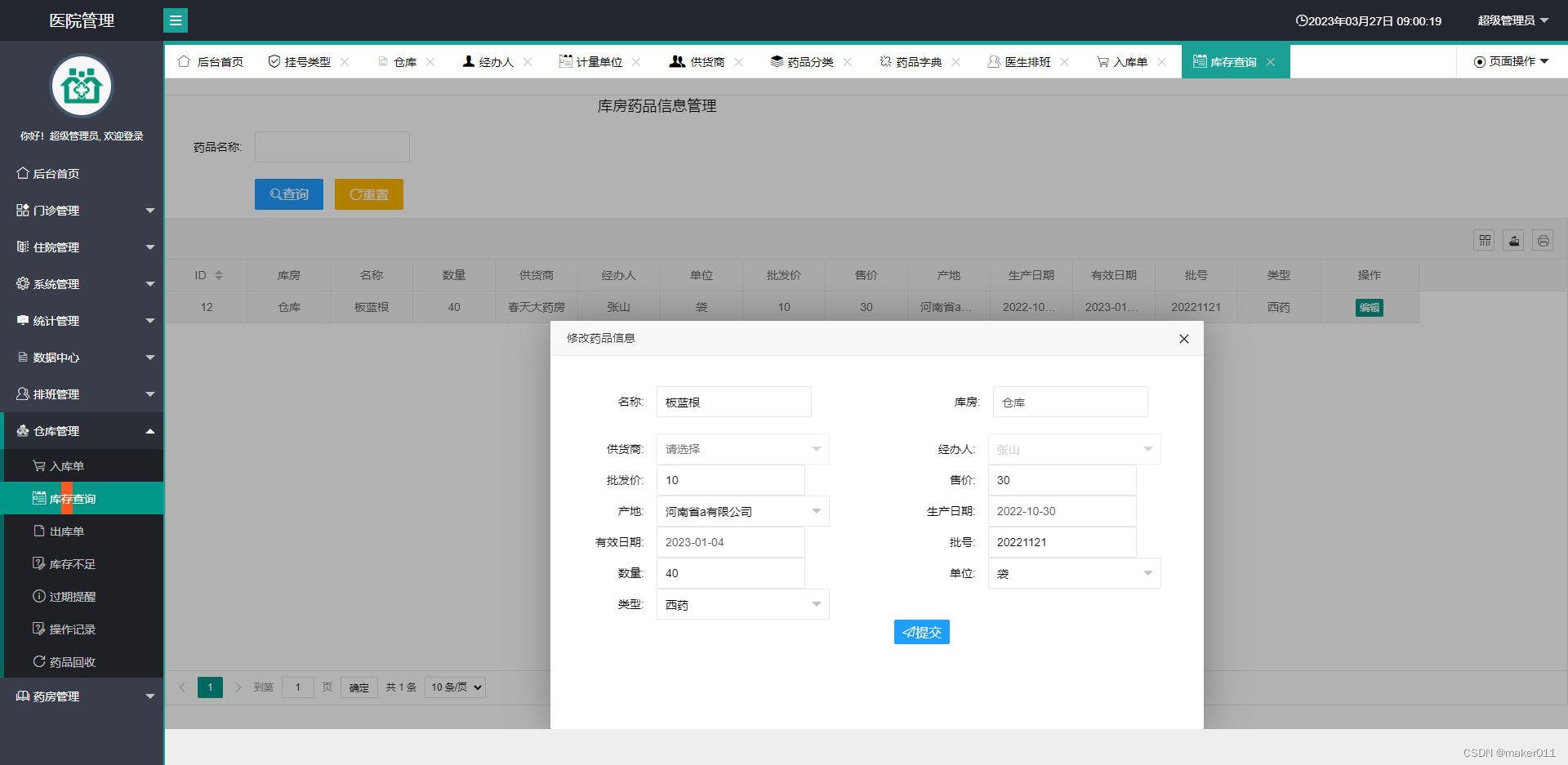The width and height of the screenshot is (1568, 765).
Task: Change the 10 条/页 page size
Action: click(456, 687)
